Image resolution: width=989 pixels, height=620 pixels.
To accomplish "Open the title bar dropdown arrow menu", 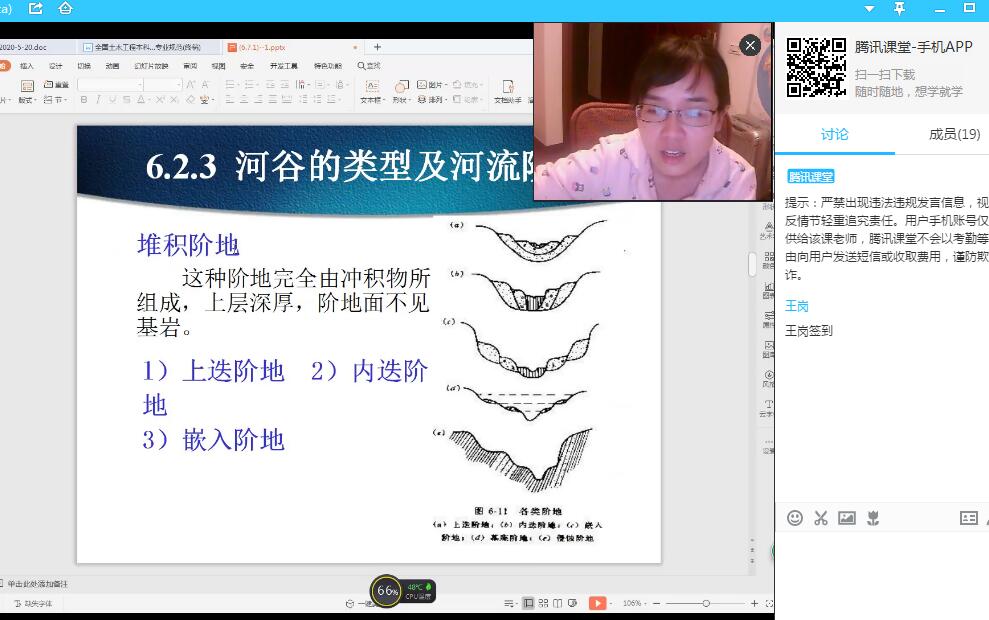I will (x=869, y=9).
